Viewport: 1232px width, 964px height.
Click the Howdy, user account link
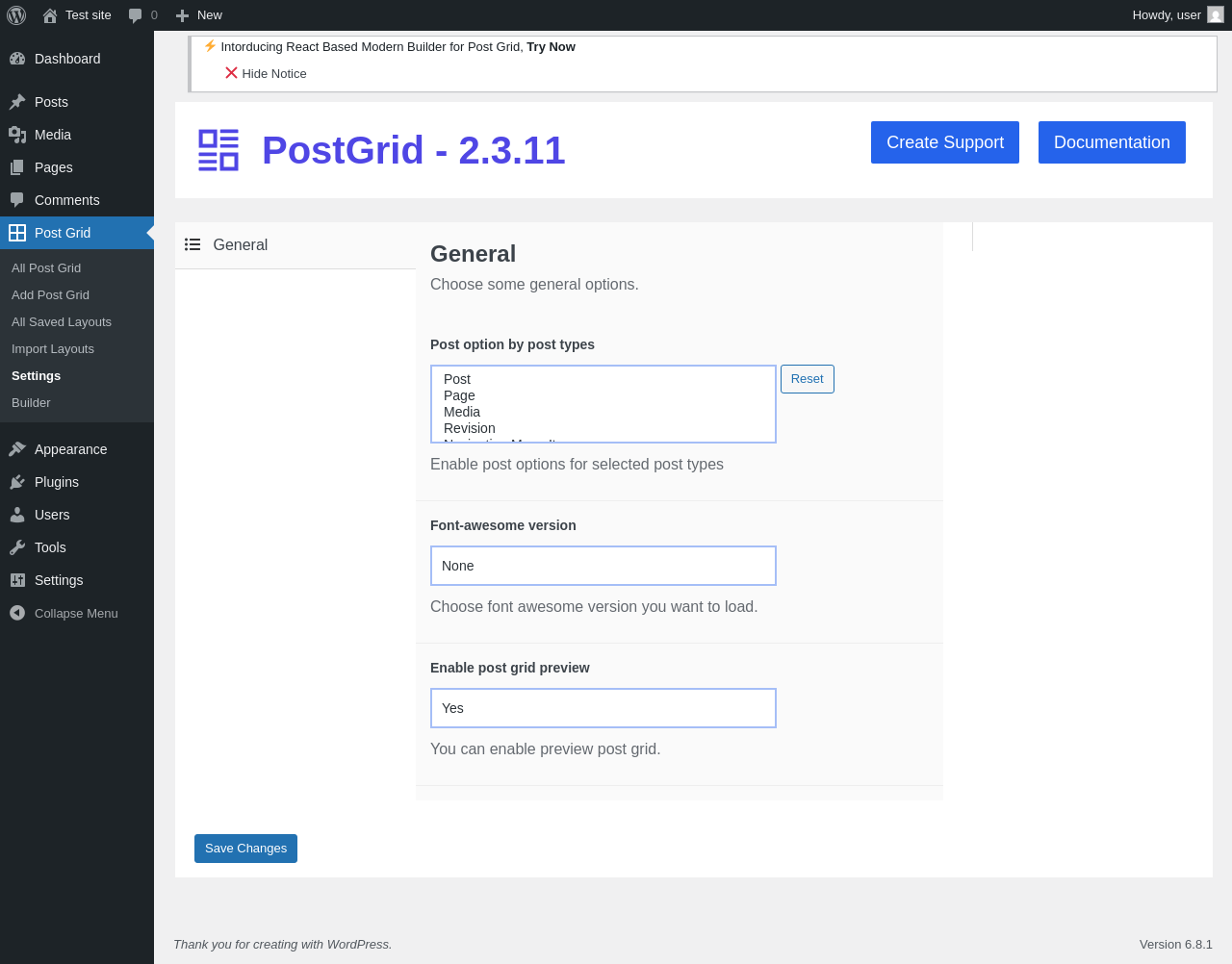pyautogui.click(x=1178, y=15)
